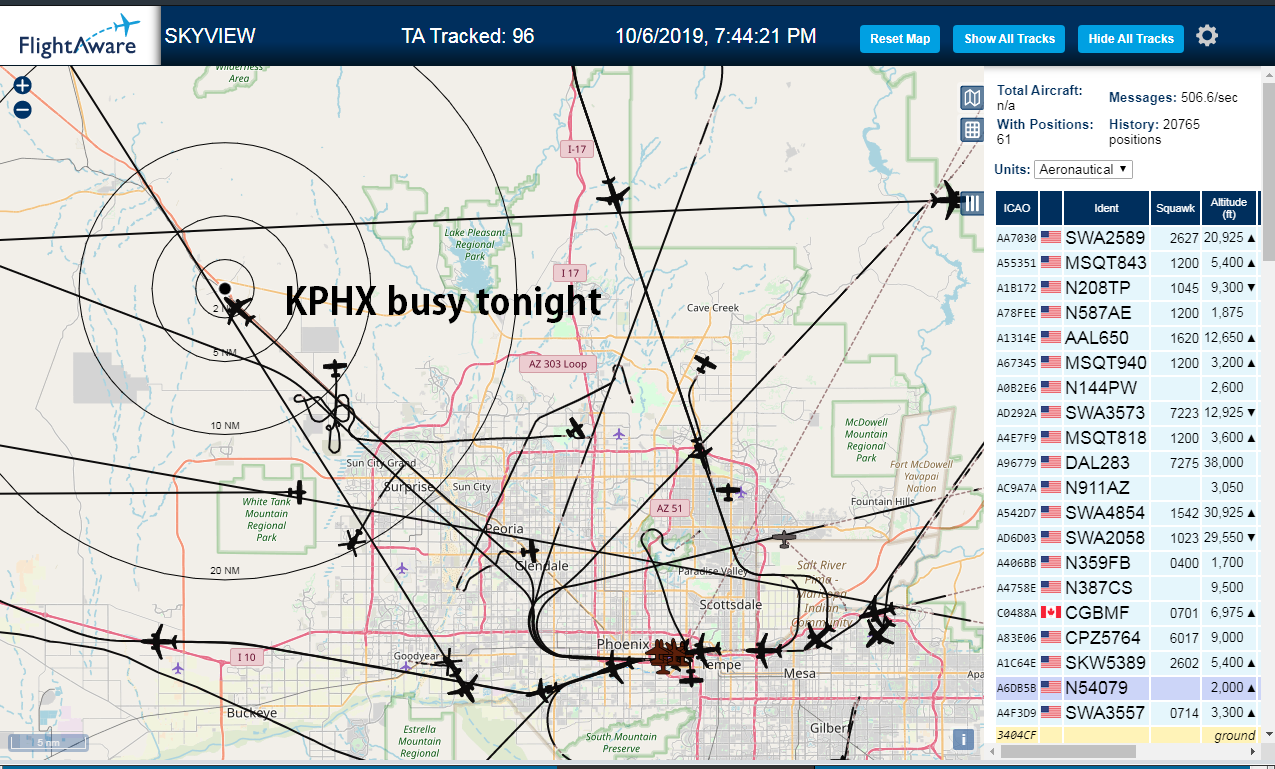Viewport: 1275px width, 769px height.
Task: Click the info icon on the map
Action: pos(963,739)
